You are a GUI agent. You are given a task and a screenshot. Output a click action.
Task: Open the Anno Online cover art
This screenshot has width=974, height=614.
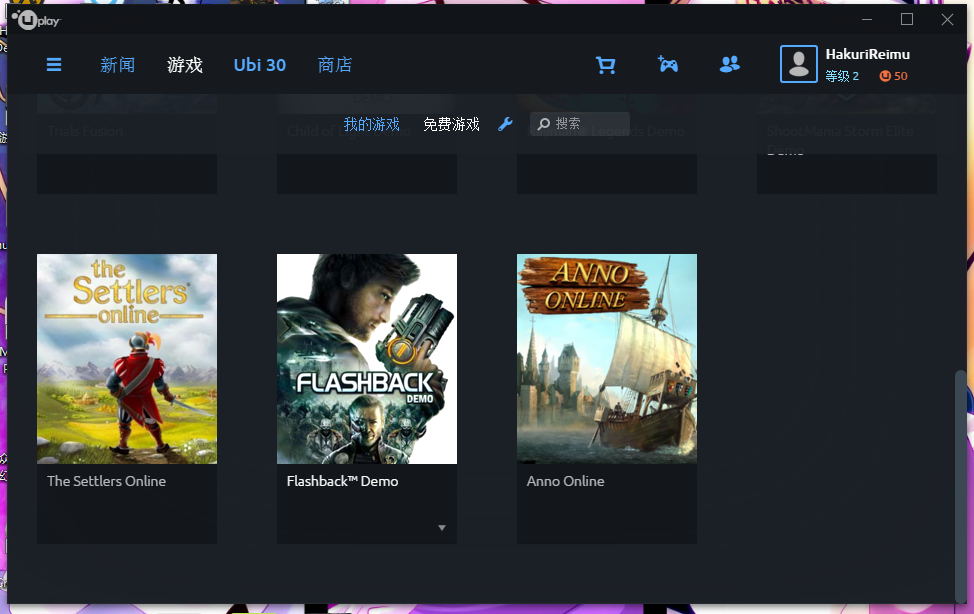(x=607, y=359)
